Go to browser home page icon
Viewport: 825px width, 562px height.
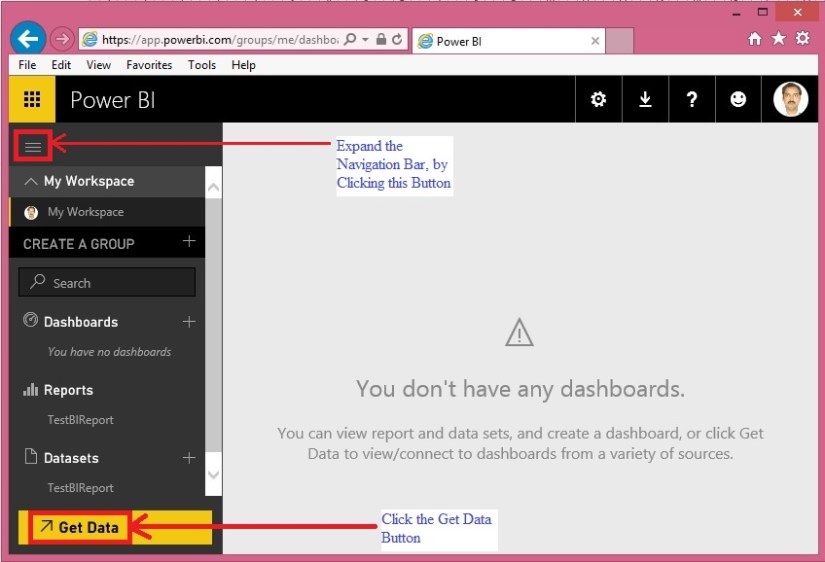tap(755, 38)
